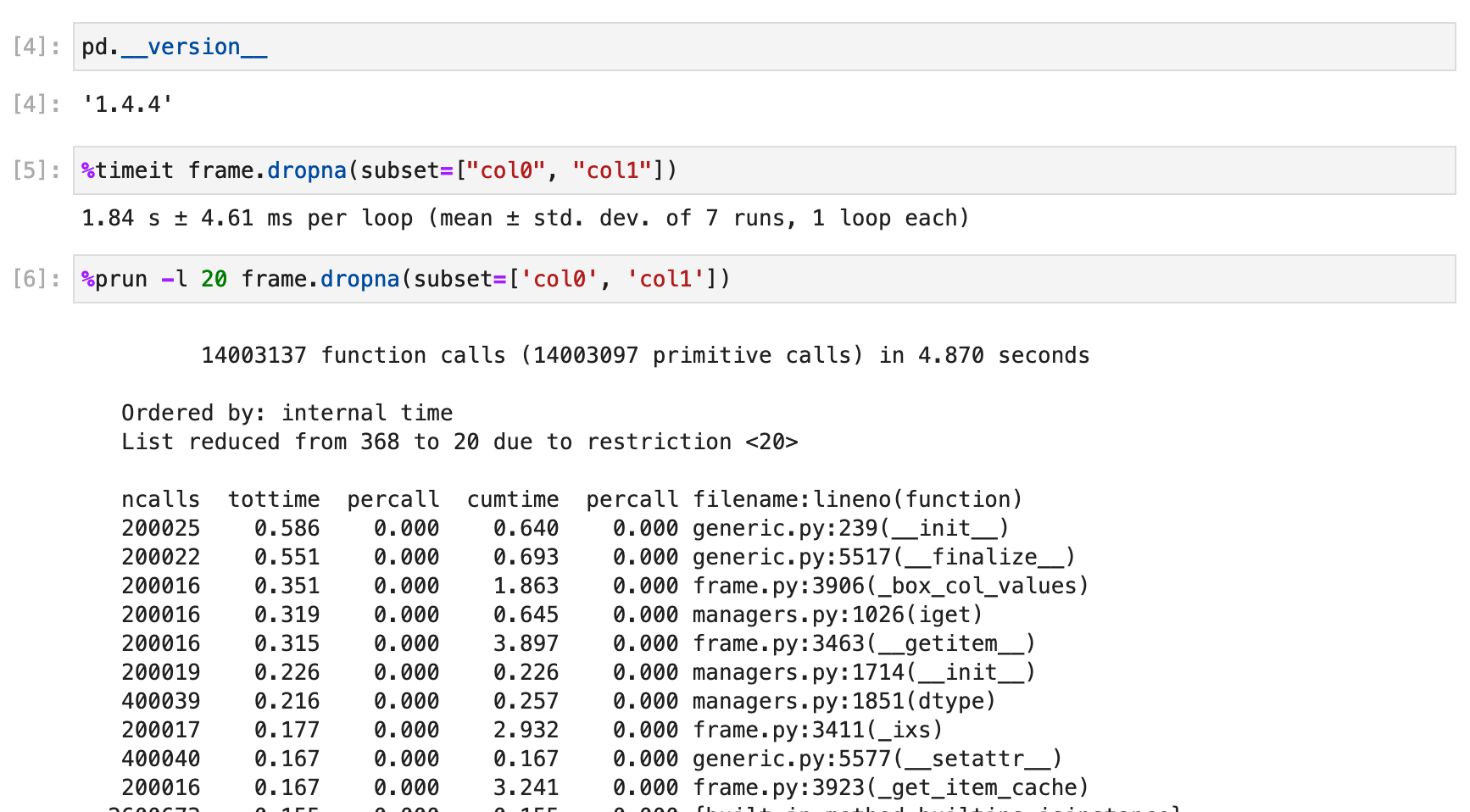The image size is (1470, 812).
Task: Click the generic.py:5517(__finalize__) entry
Action: 883,557
